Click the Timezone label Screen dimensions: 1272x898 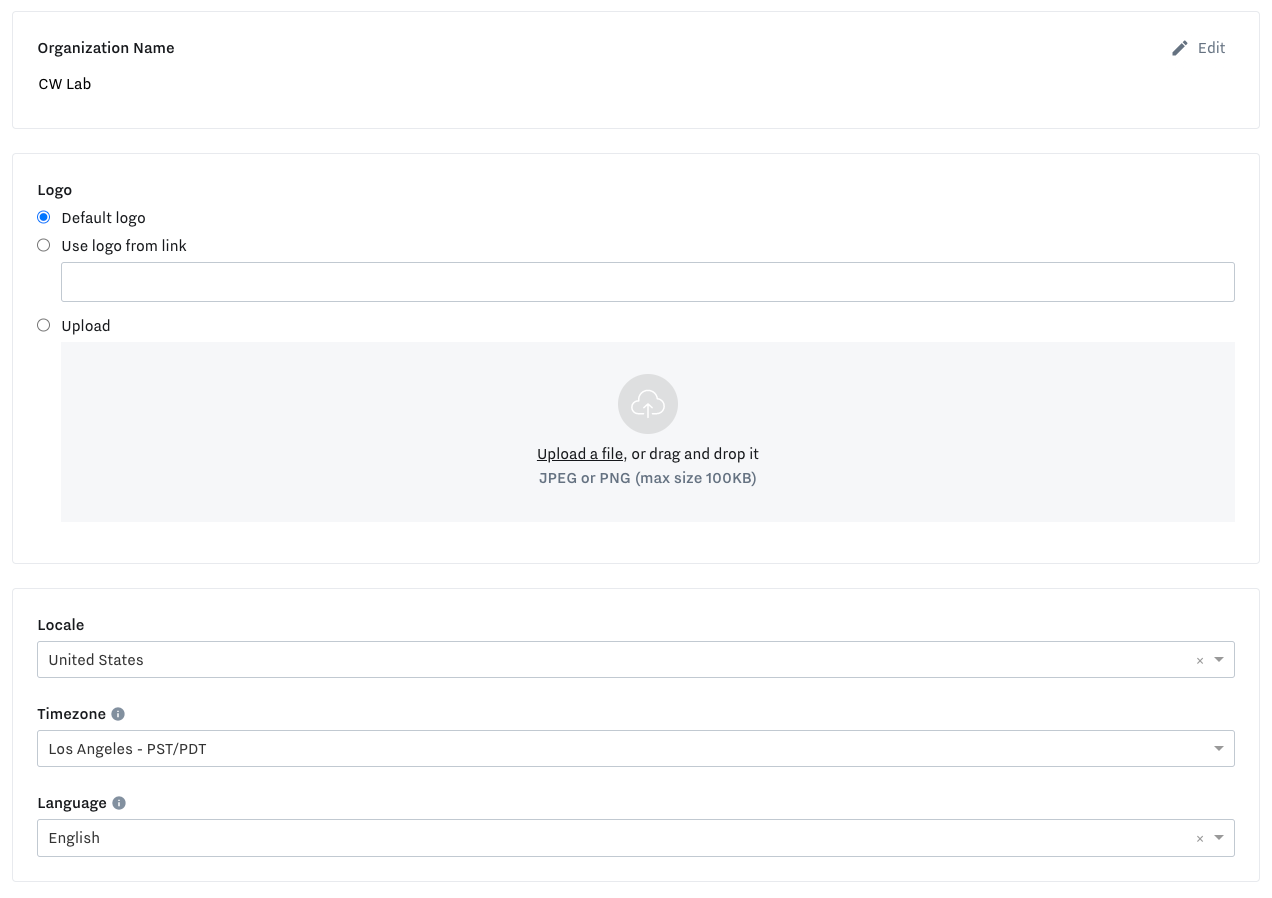[72, 714]
